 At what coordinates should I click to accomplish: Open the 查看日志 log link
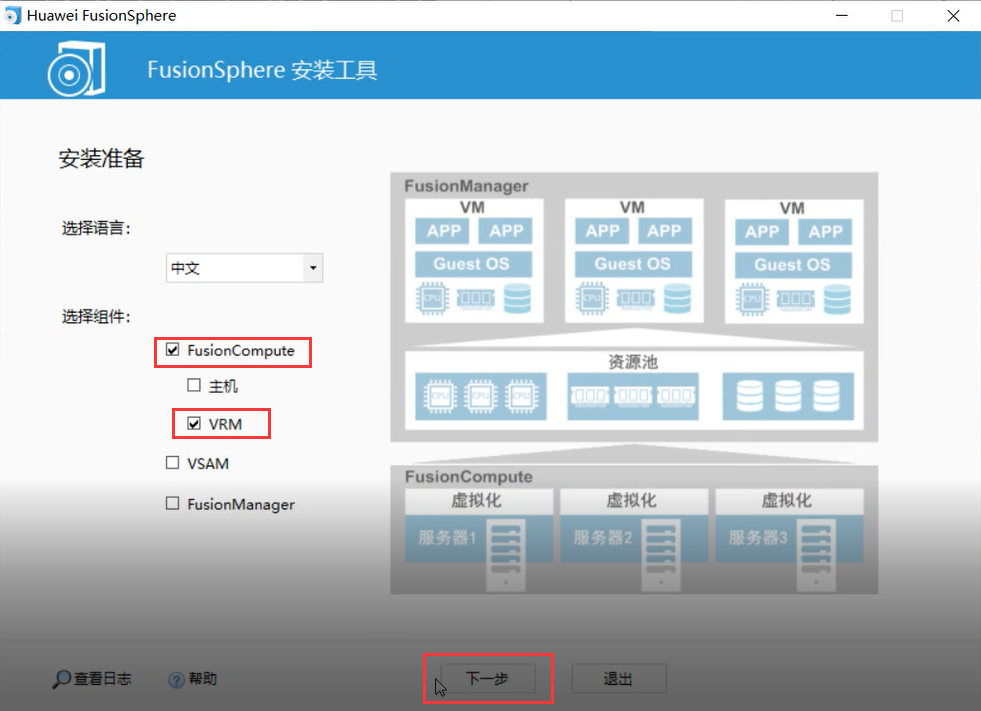coord(103,678)
